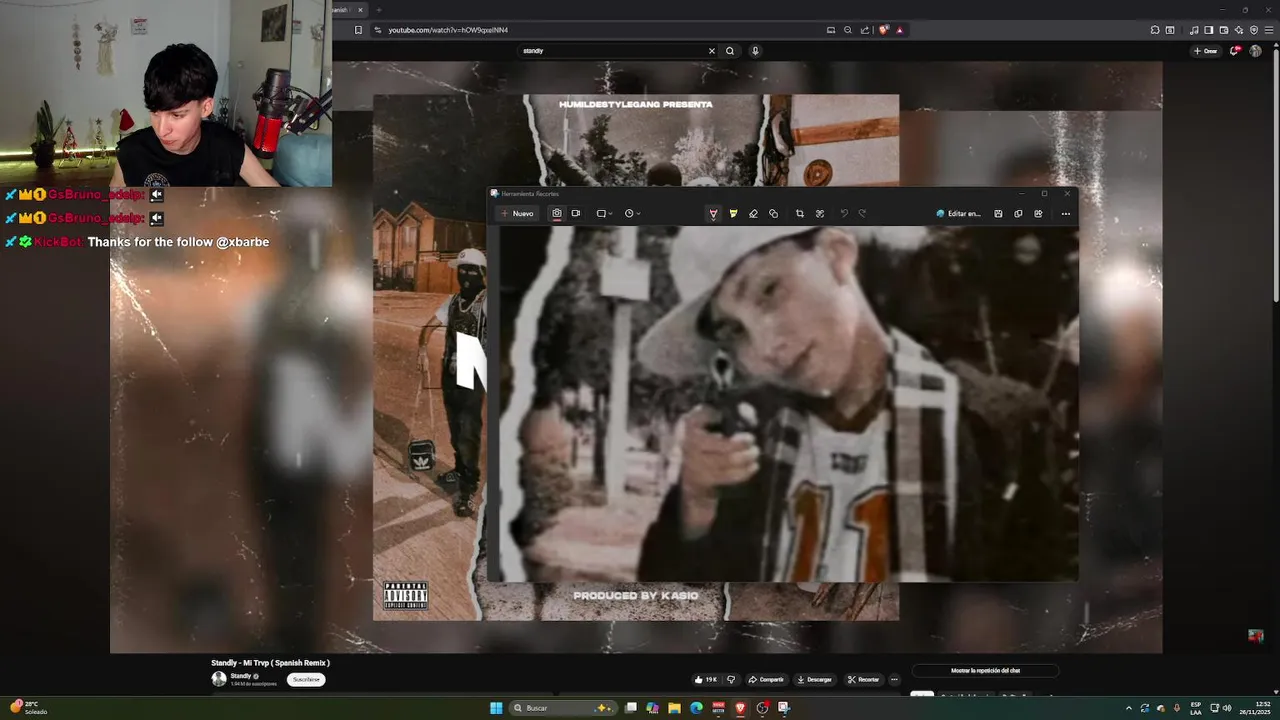Screen dimensions: 1280x720
Task: Open the Windows Start menu
Action: click(496, 708)
